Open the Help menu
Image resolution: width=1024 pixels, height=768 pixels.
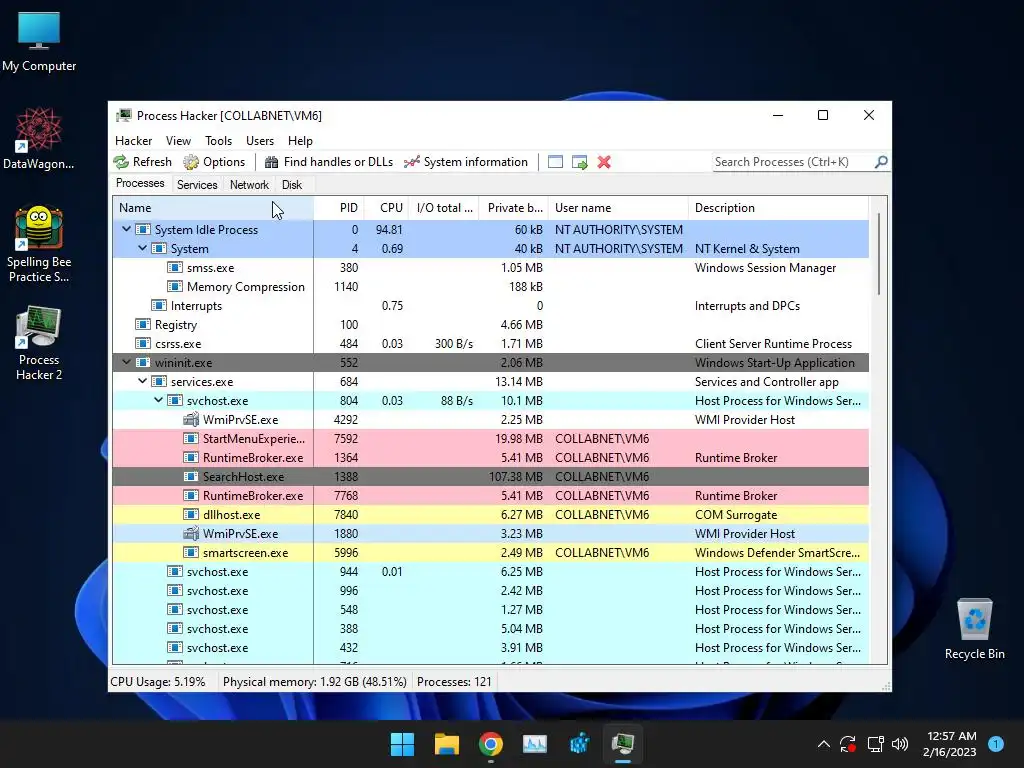point(300,140)
